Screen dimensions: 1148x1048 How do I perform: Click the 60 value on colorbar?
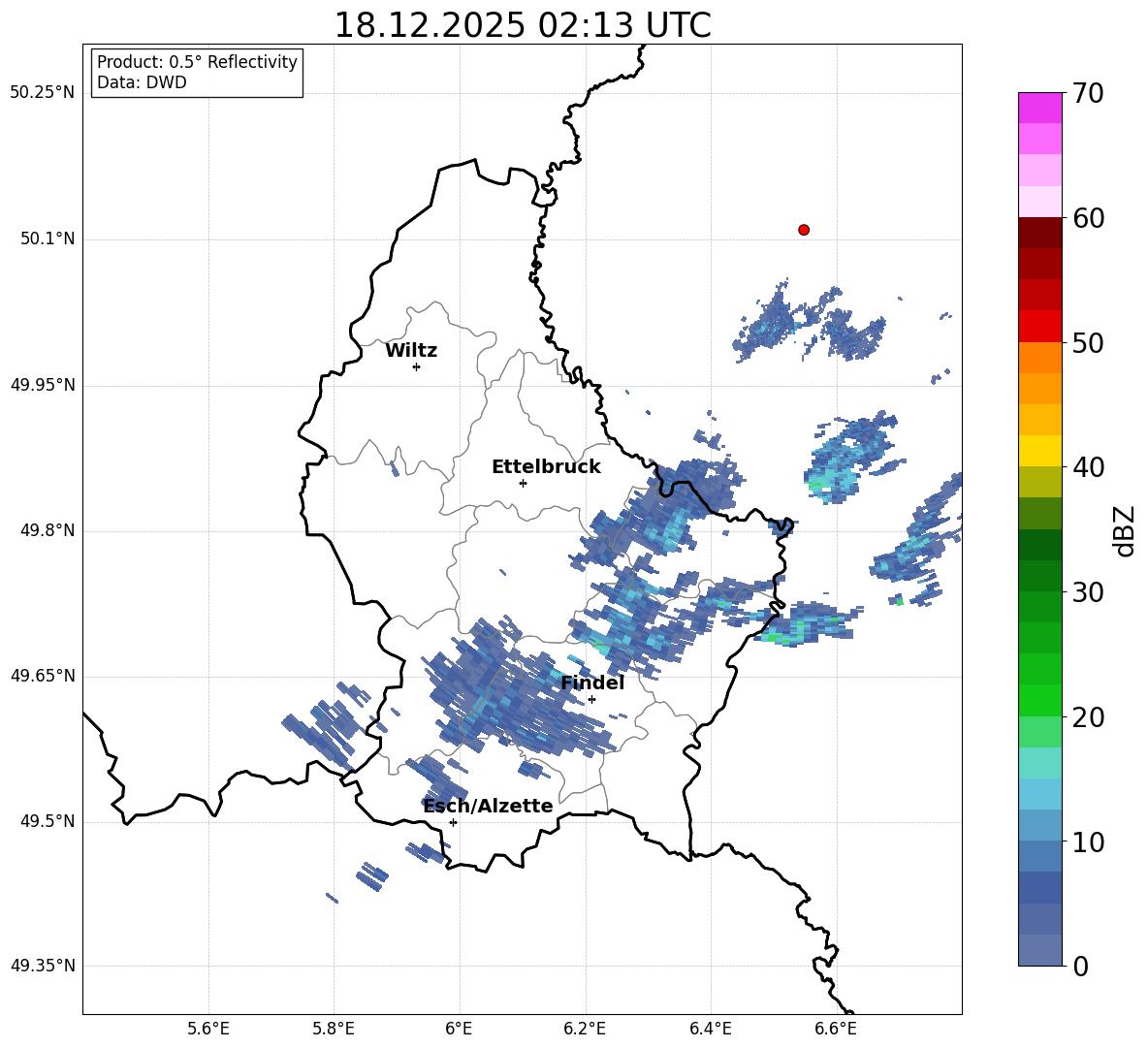[1088, 218]
